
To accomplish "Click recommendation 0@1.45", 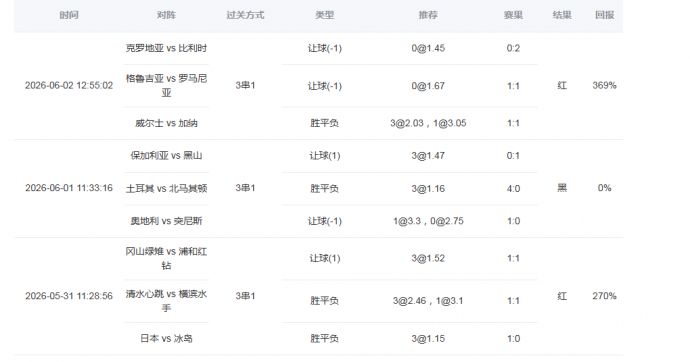I will click(x=428, y=48).
